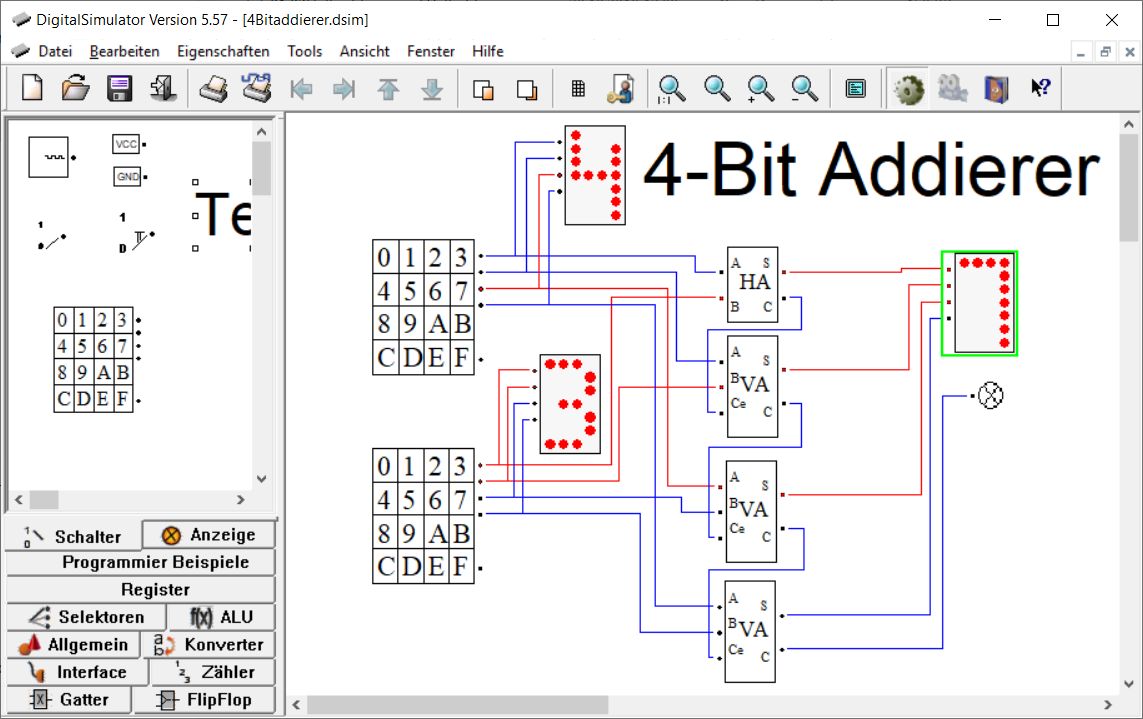Click the grid display toolbar icon
Screen dimensions: 1143x719
[578, 89]
